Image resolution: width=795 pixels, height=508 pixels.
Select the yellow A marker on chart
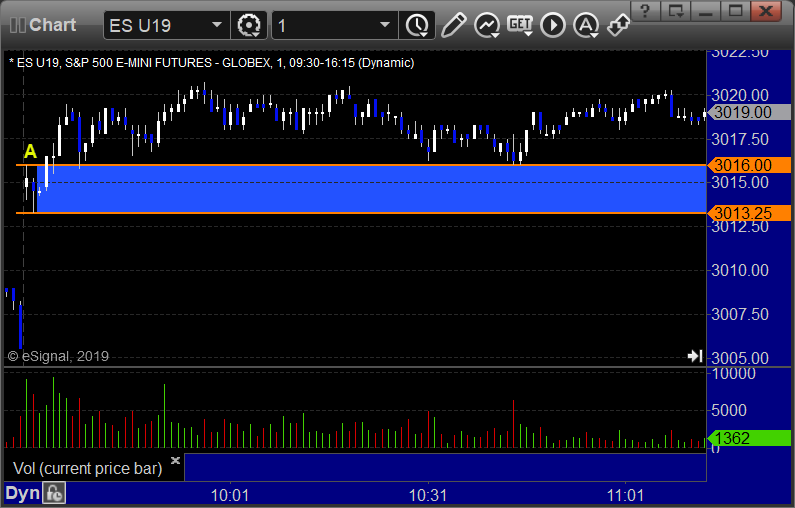30,151
